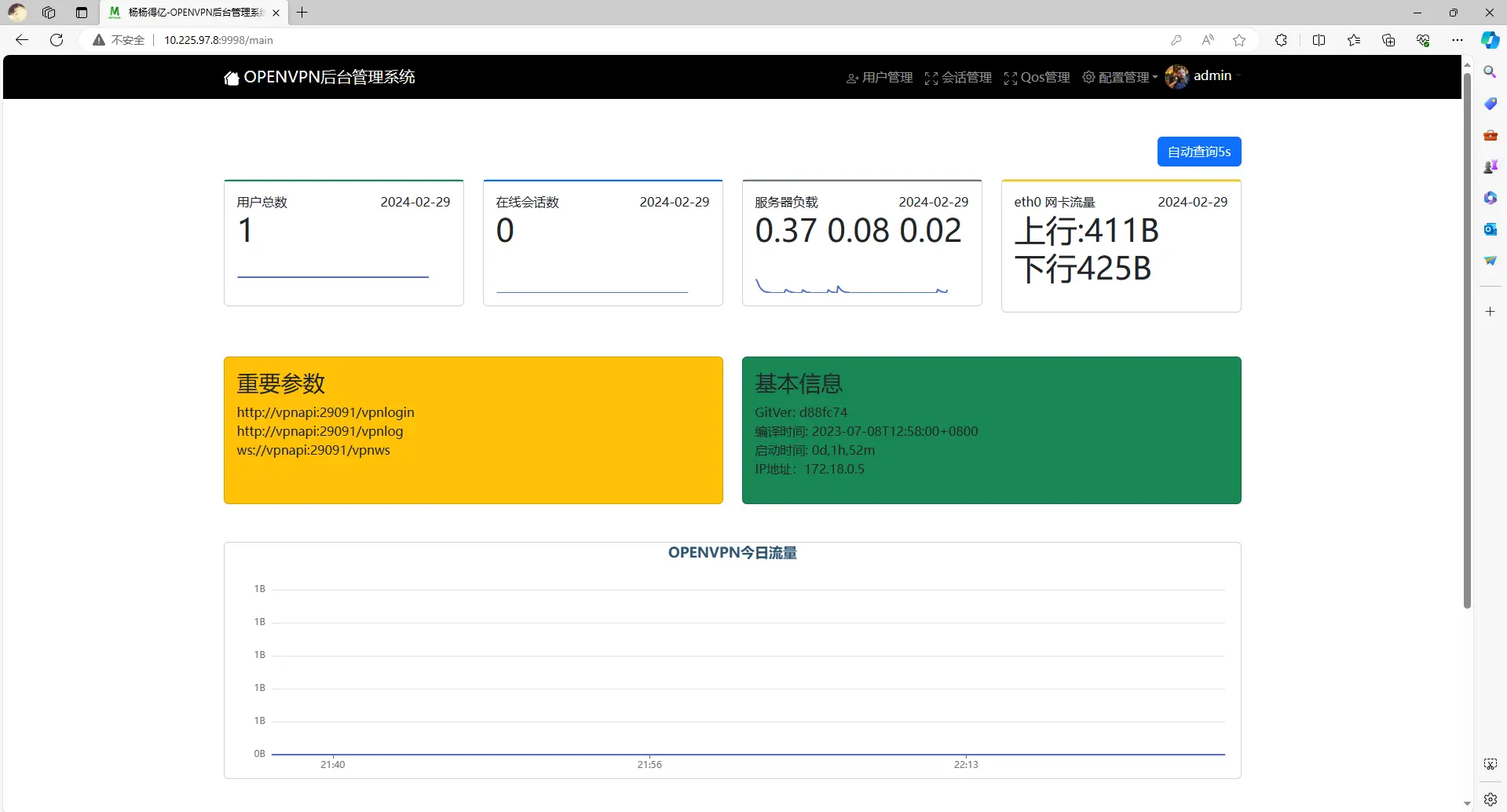Reload the page with refresh icon
The image size is (1507, 812).
pyautogui.click(x=57, y=40)
